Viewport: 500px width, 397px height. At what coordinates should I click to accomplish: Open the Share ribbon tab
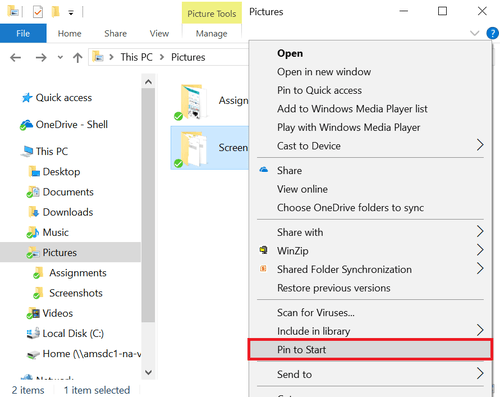(115, 33)
